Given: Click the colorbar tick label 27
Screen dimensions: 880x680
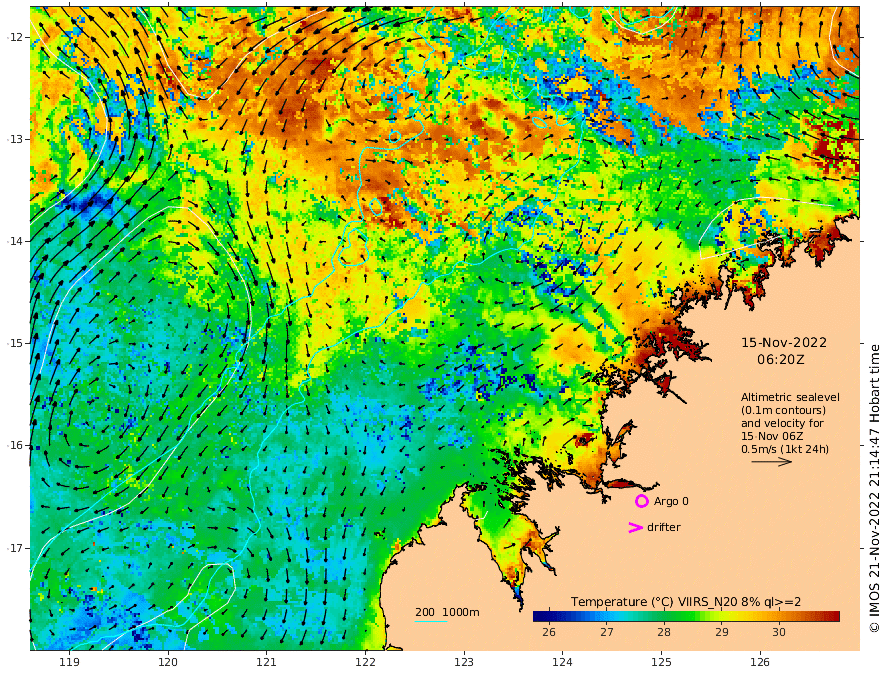Looking at the screenshot, I should (606, 632).
